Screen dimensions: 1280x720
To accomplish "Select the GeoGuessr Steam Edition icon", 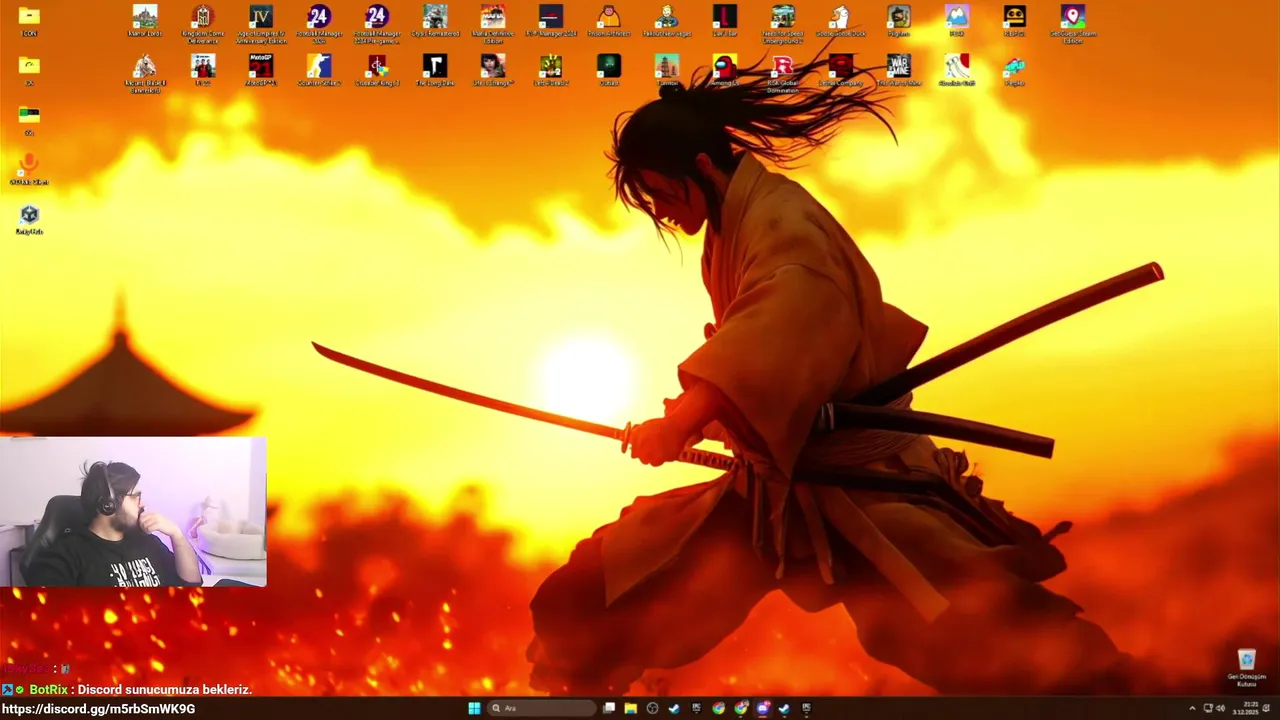I will (x=1073, y=24).
